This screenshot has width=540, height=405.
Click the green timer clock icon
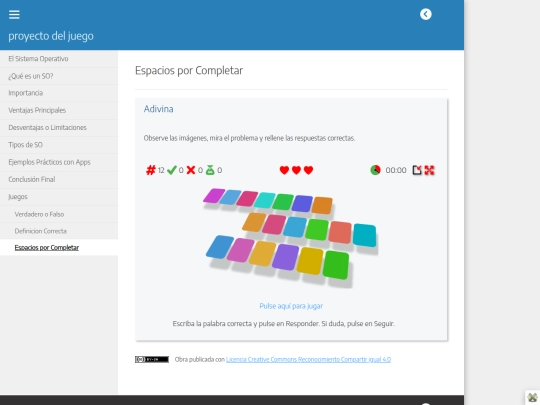375,170
